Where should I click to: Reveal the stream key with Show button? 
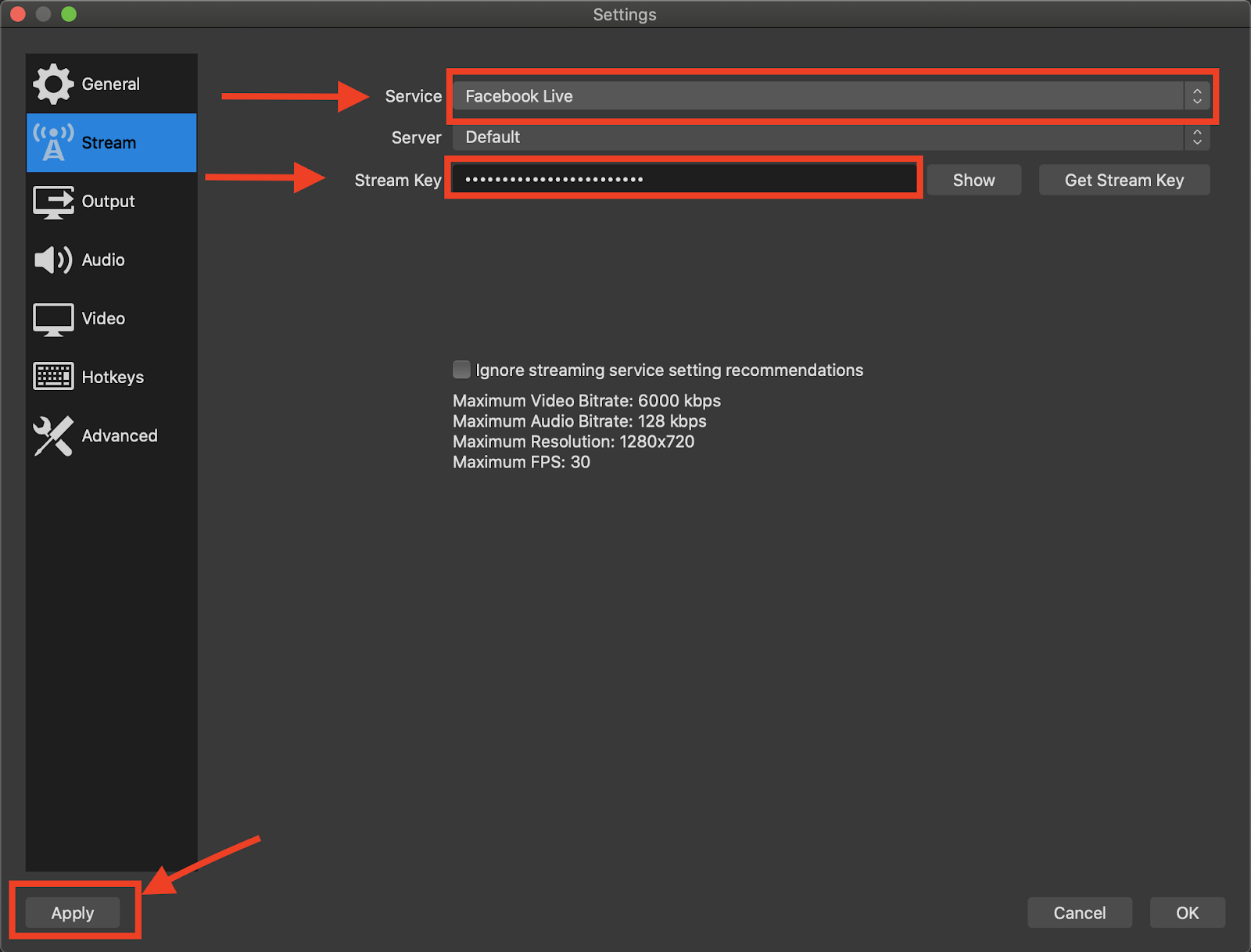tap(973, 180)
